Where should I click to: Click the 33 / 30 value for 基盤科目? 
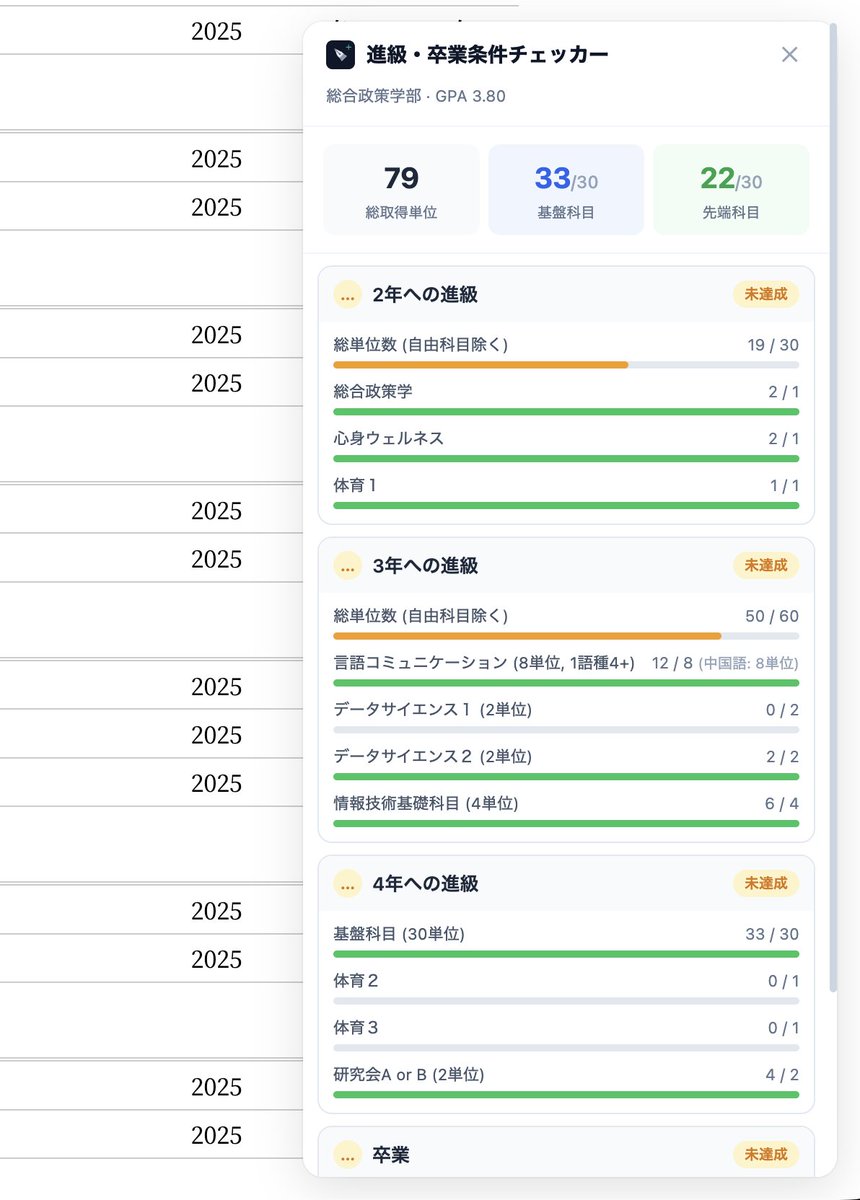(772, 935)
